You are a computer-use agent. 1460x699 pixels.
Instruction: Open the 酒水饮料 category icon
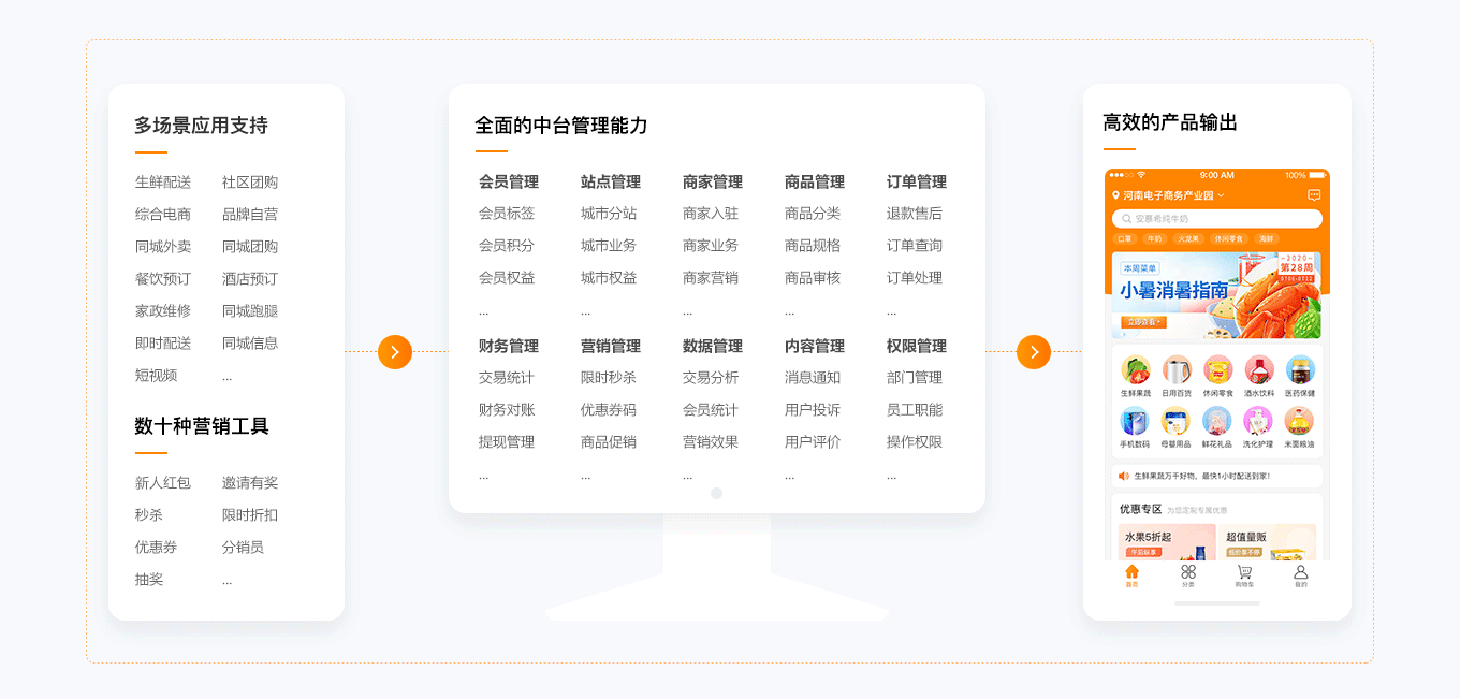[1258, 373]
